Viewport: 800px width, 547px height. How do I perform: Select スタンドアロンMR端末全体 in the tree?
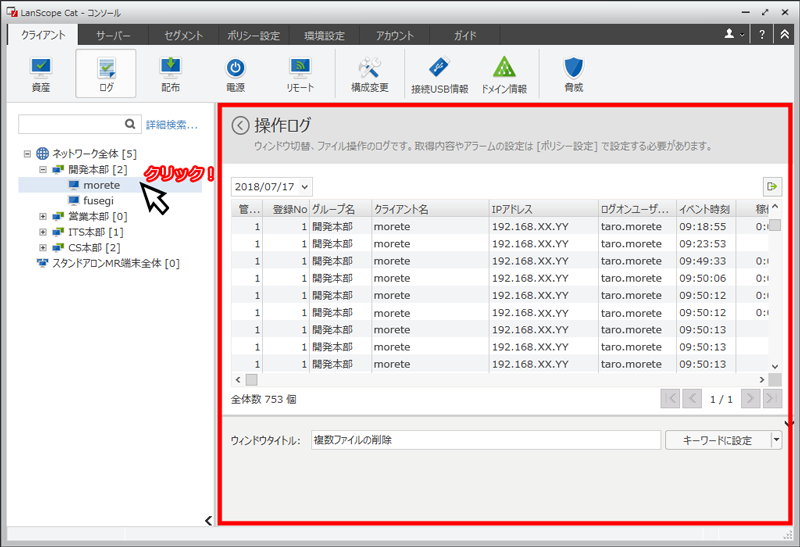click(116, 263)
